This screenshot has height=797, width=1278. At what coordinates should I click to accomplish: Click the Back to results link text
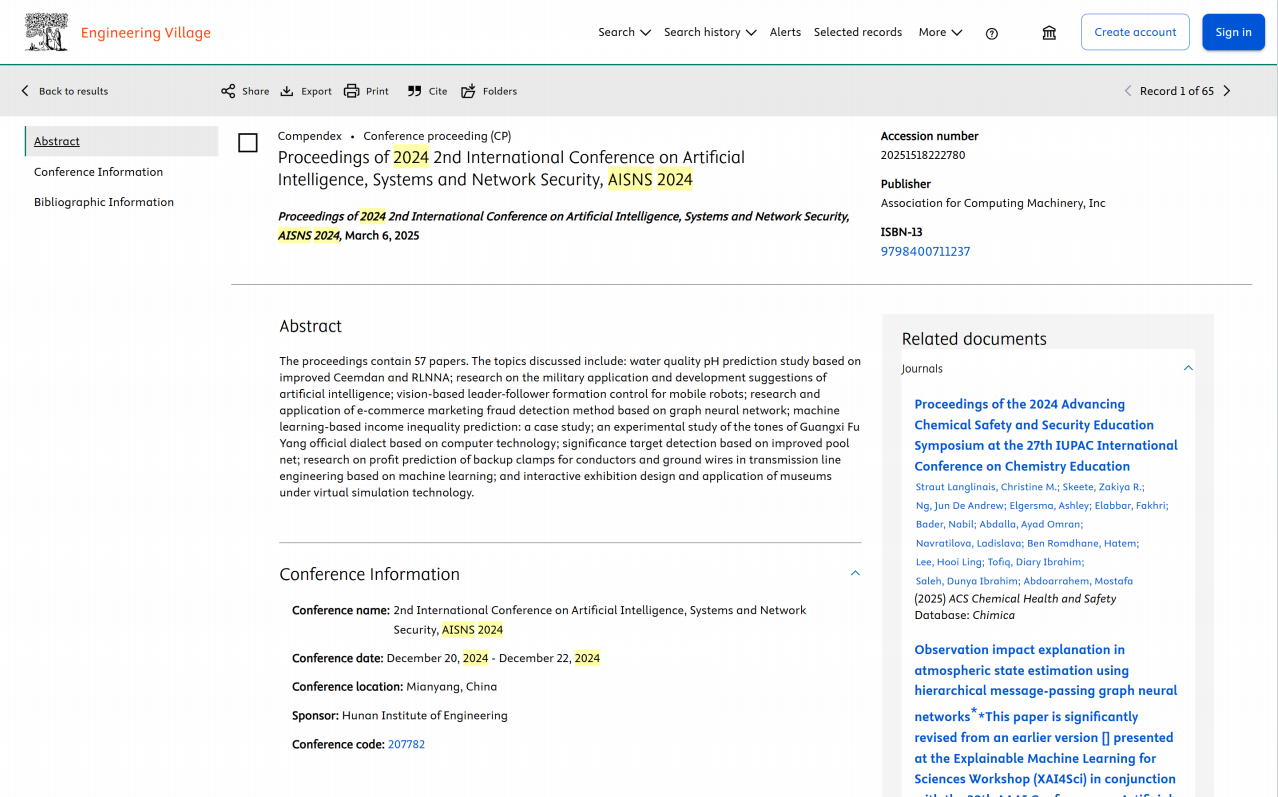click(73, 91)
